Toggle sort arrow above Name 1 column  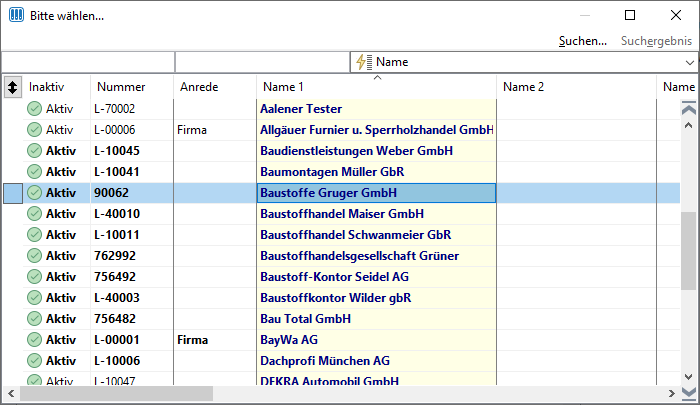point(377,78)
